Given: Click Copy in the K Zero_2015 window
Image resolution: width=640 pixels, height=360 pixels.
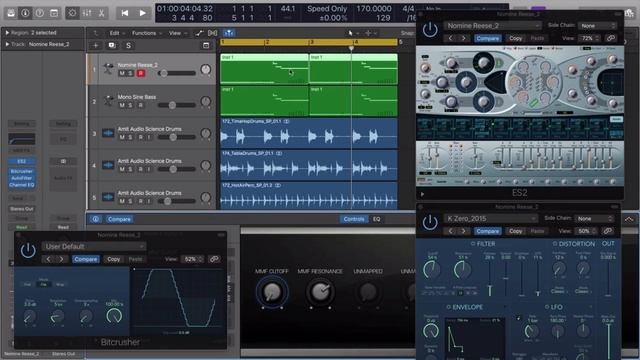Looking at the screenshot, I should click(x=516, y=231).
